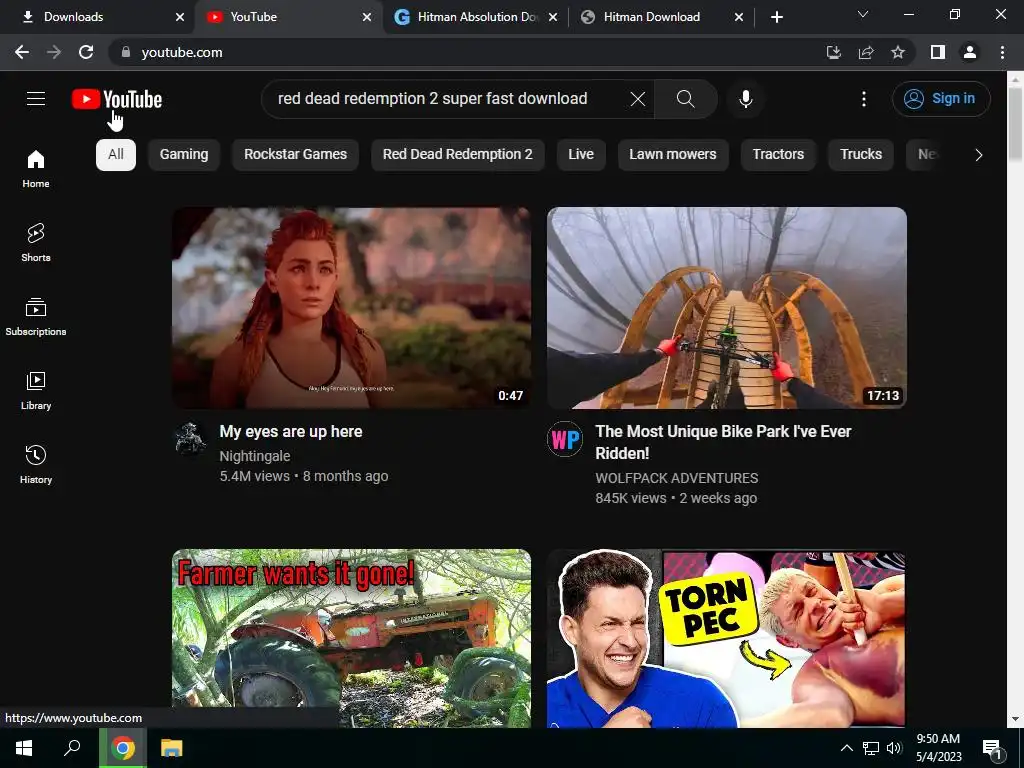The width and height of the screenshot is (1024, 768).
Task: Open Chrome profile icon
Action: pos(970,52)
